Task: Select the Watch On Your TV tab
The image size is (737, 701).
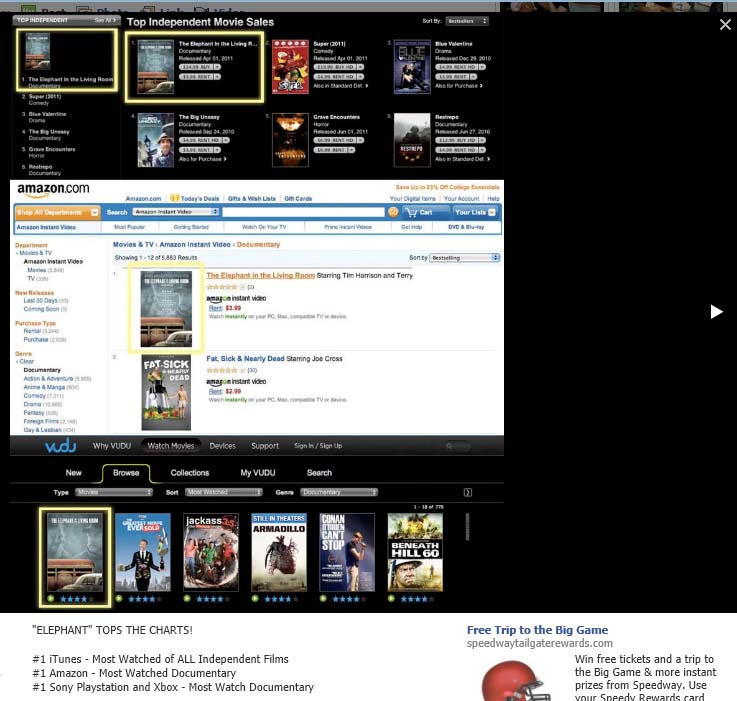Action: (264, 227)
